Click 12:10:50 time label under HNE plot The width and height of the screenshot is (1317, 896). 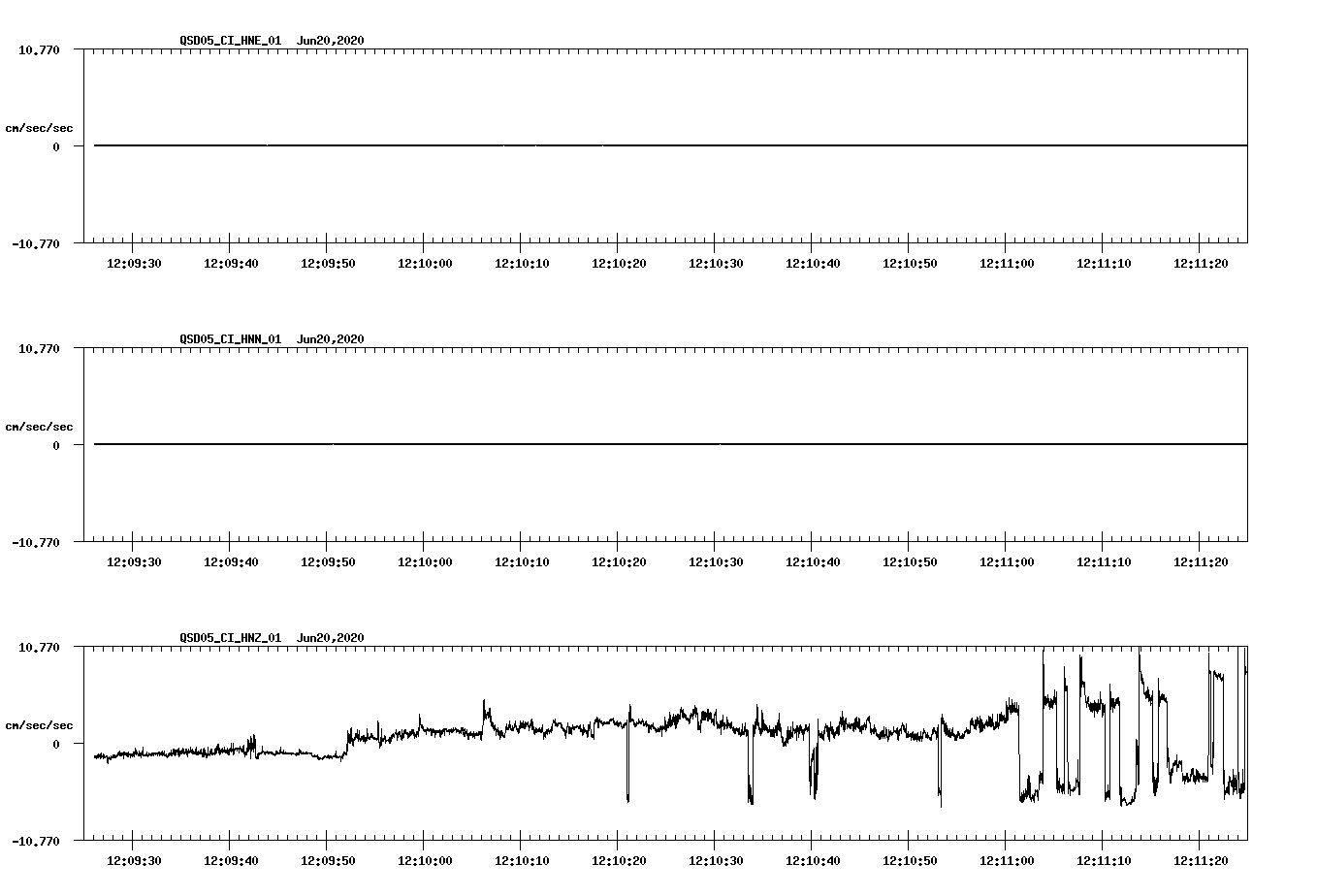pos(910,264)
